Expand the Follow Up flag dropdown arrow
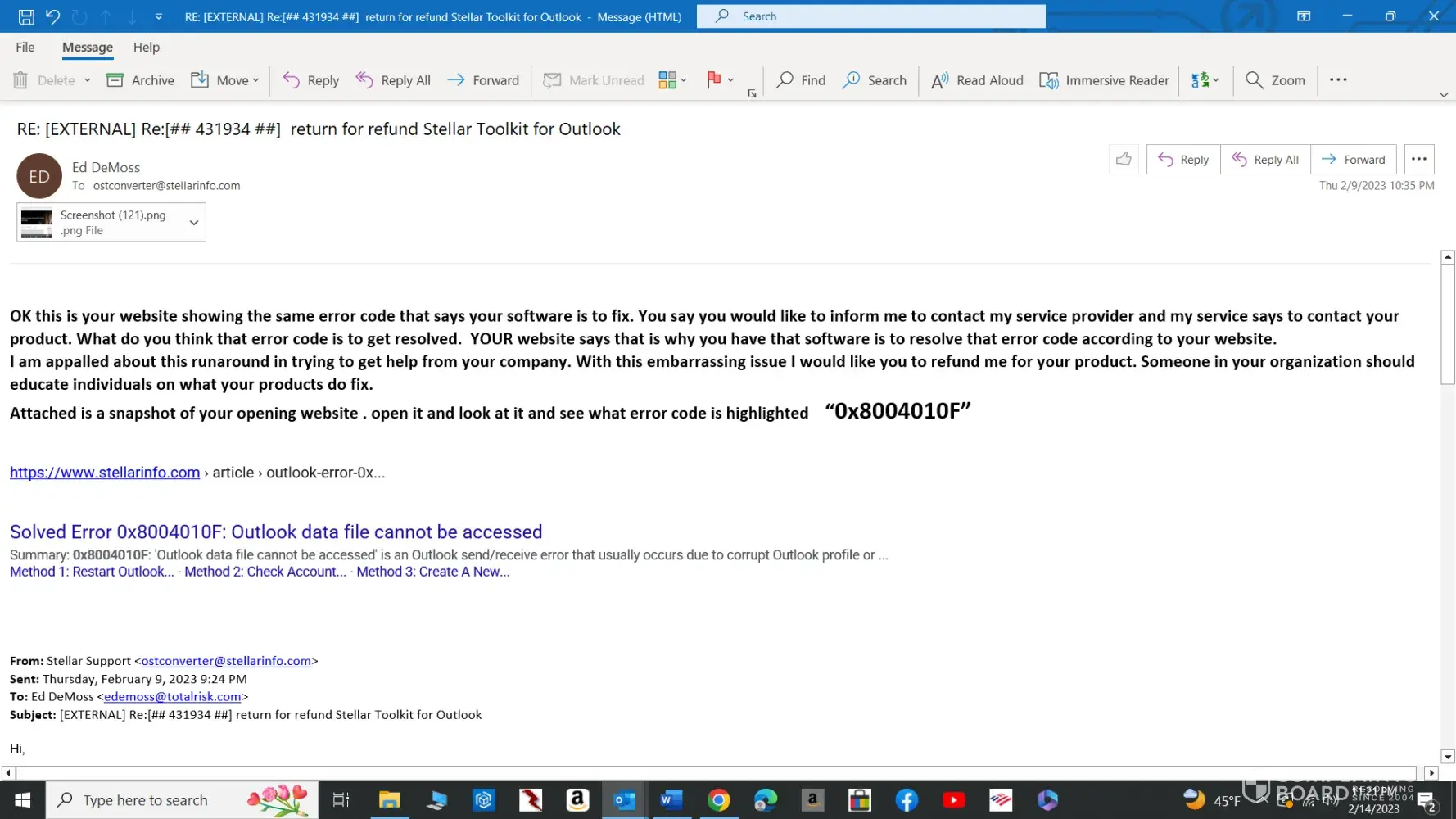1456x819 pixels. pyautogui.click(x=730, y=80)
